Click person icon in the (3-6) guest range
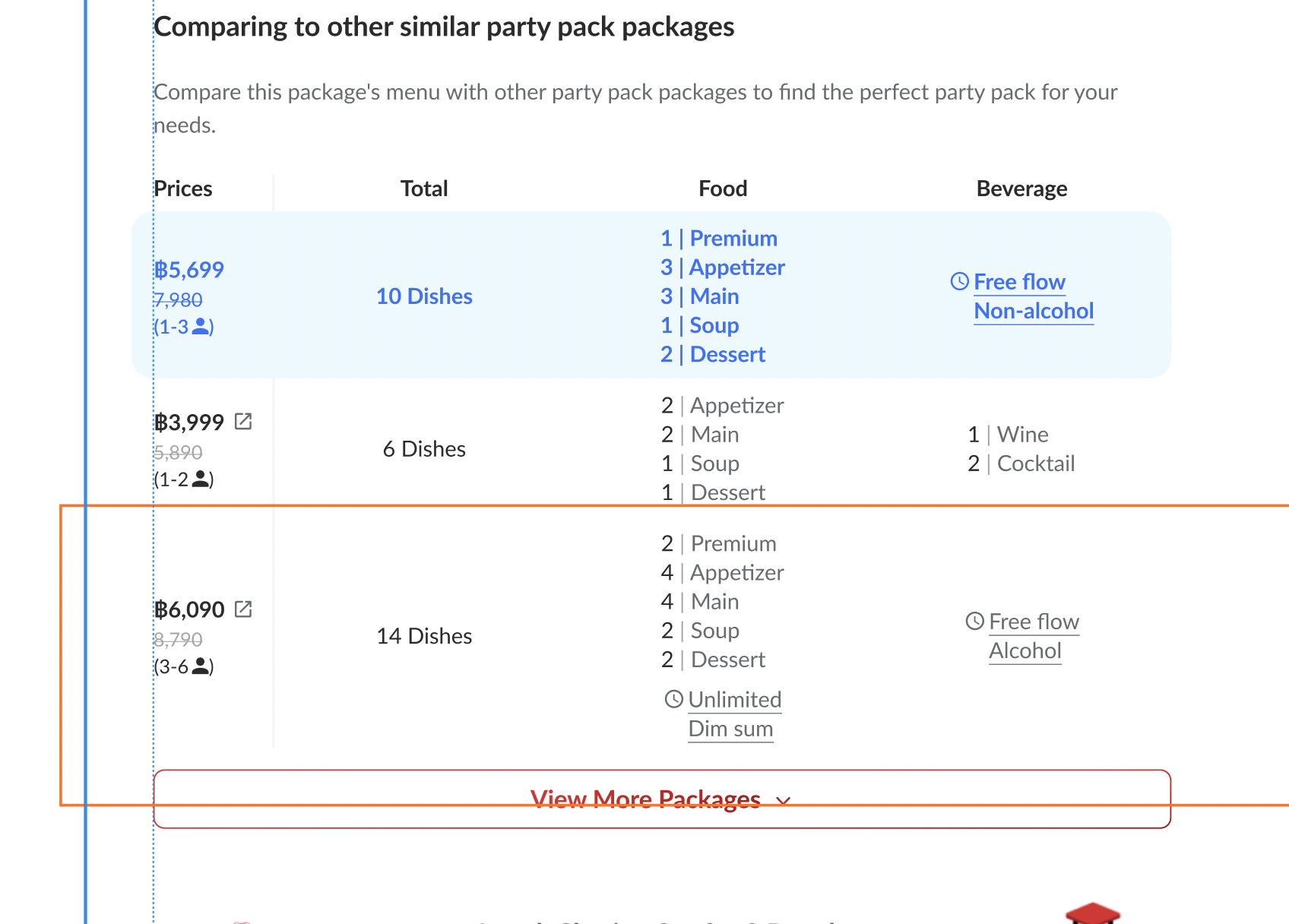 (x=201, y=666)
